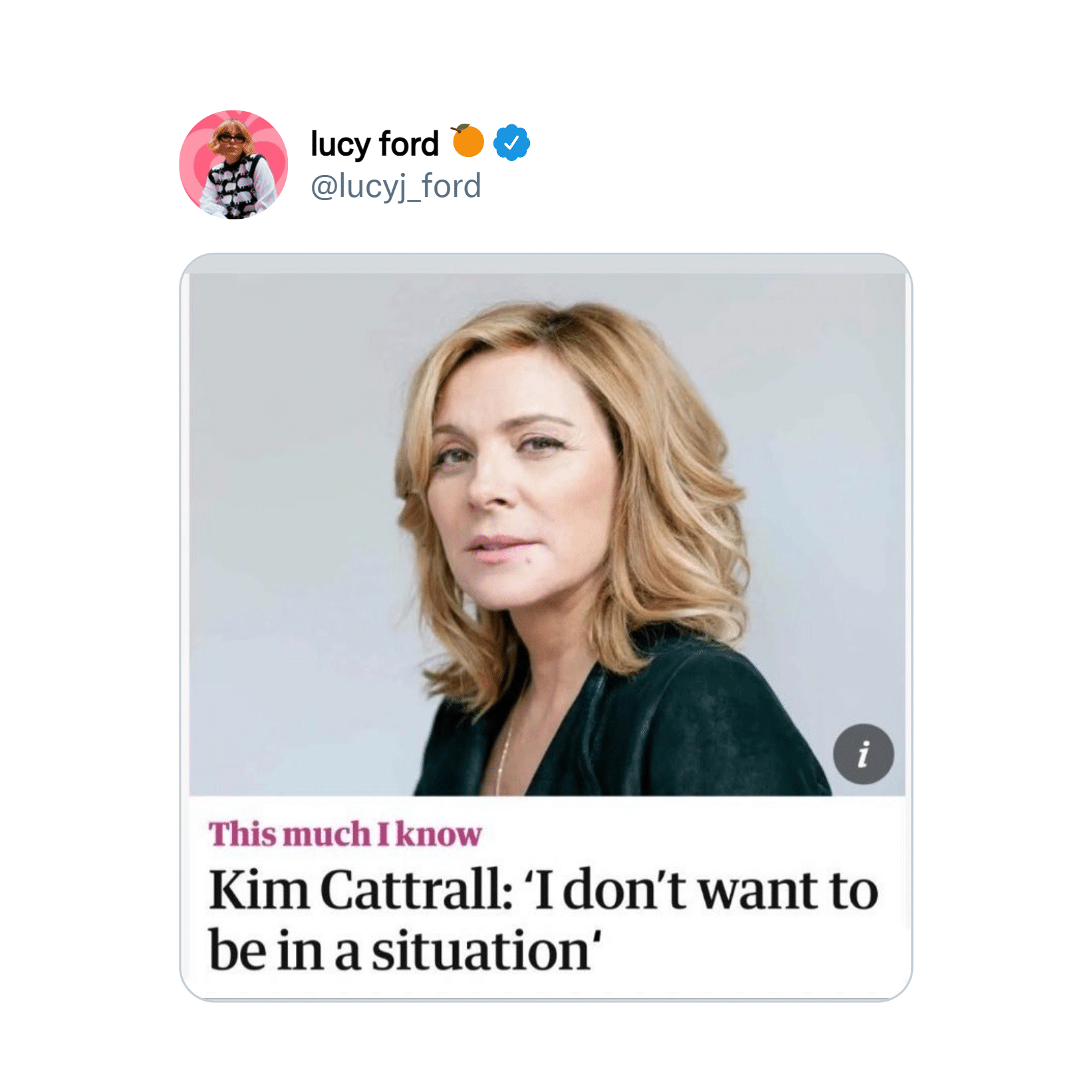
Task: Open the lucy ford display name
Action: click(375, 144)
